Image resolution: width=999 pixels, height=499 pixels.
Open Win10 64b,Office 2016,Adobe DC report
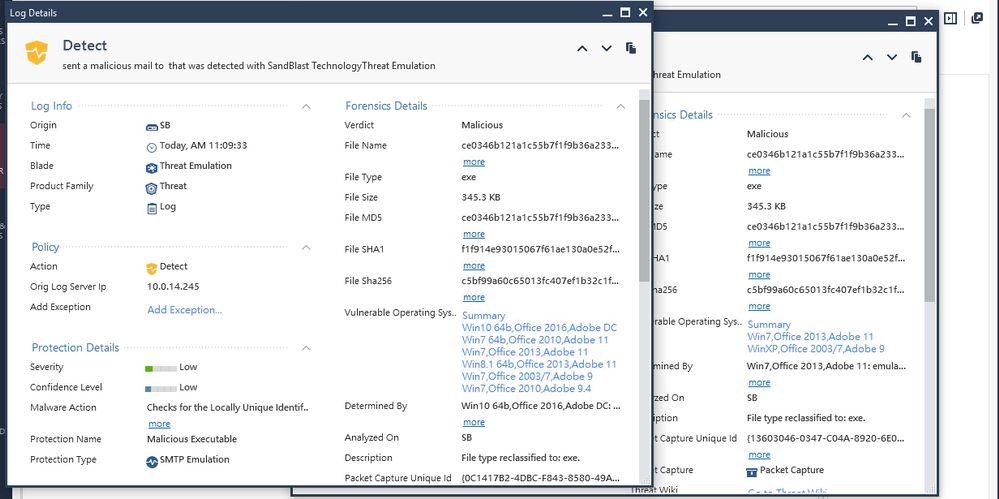540,328
